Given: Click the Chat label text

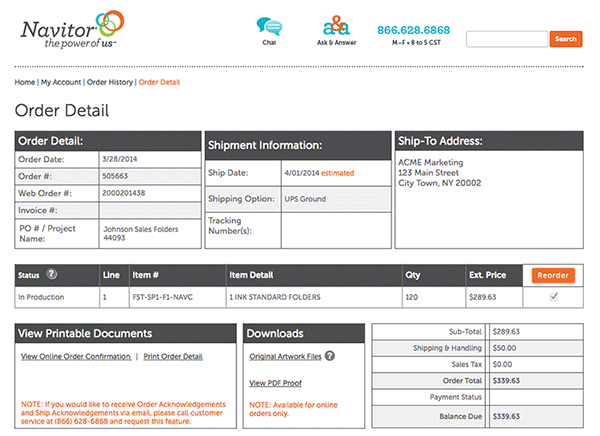Looking at the screenshot, I should (269, 44).
